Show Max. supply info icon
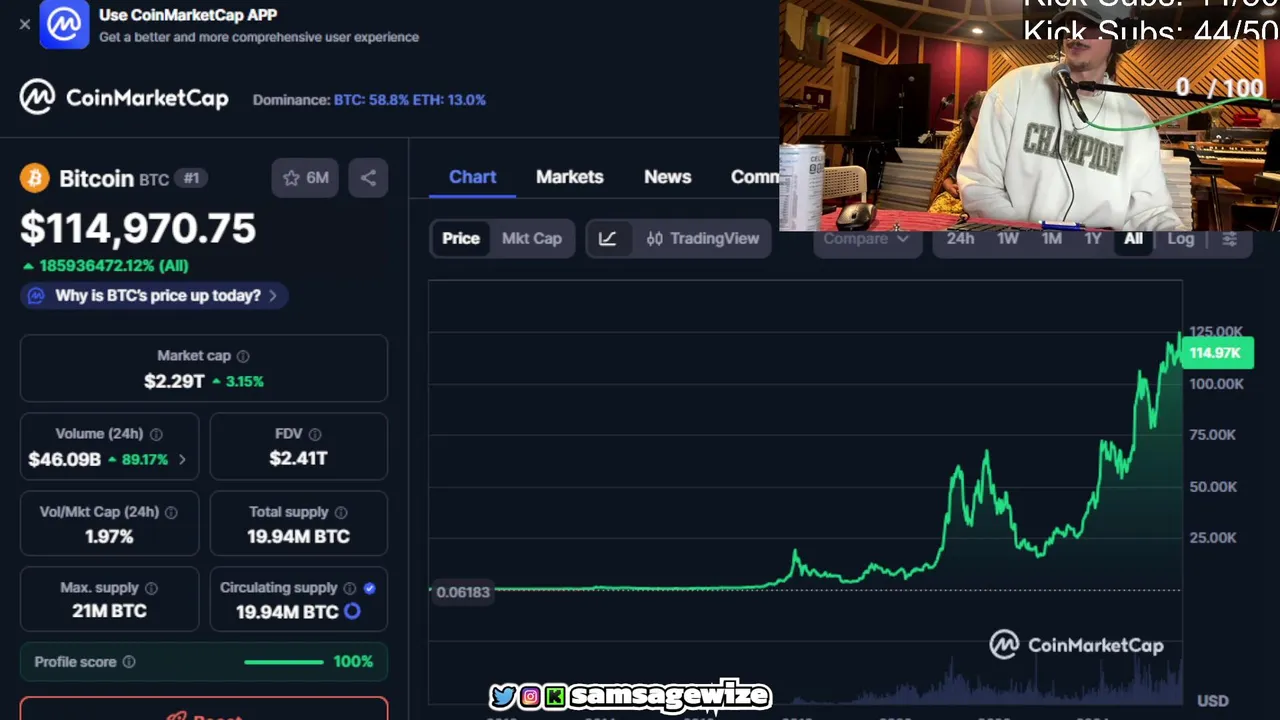Viewport: 1280px width, 720px height. point(151,588)
